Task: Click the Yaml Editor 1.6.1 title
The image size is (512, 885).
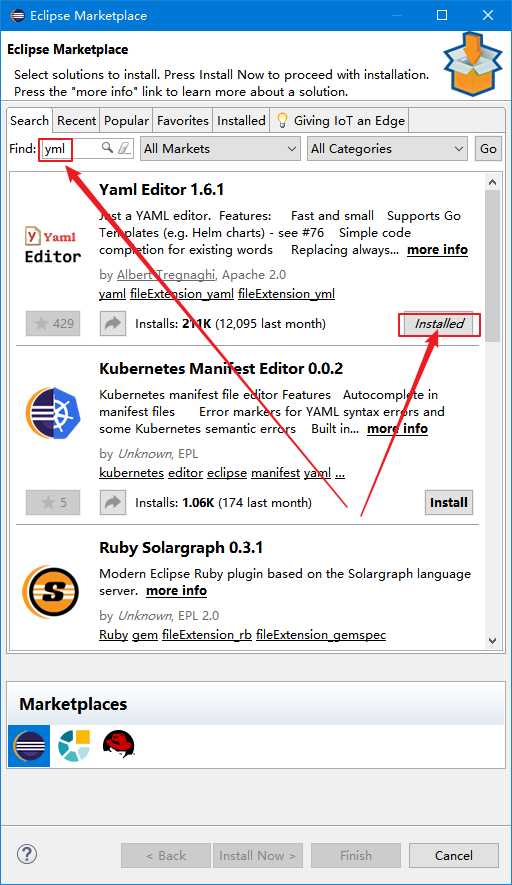Action: pyautogui.click(x=161, y=190)
